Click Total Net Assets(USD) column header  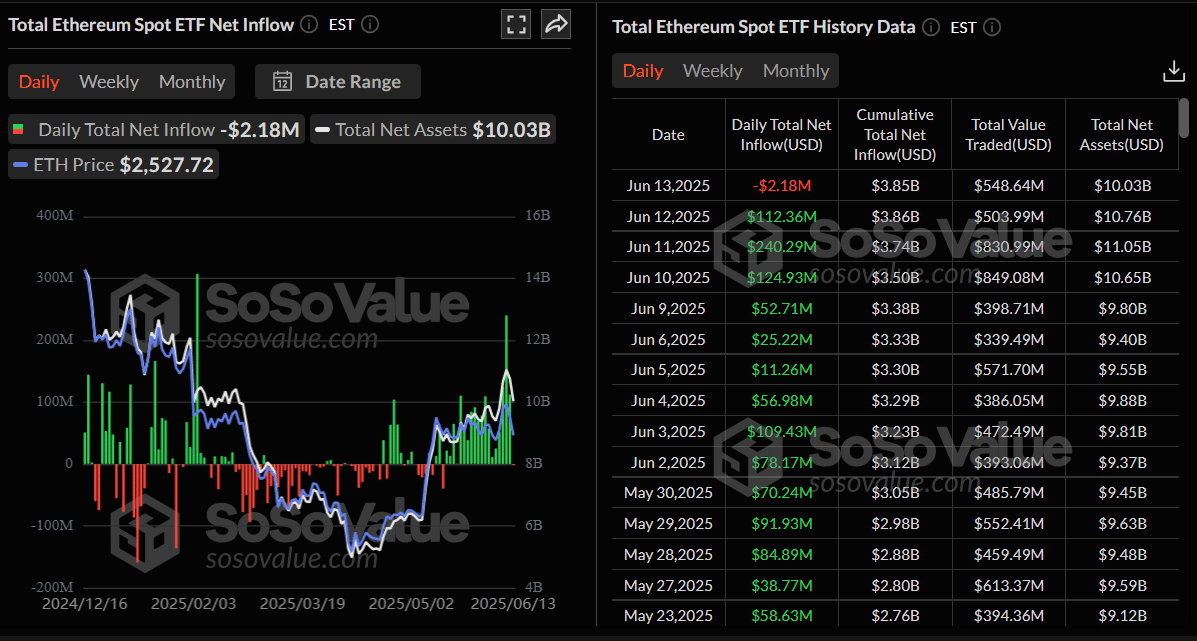[1121, 135]
